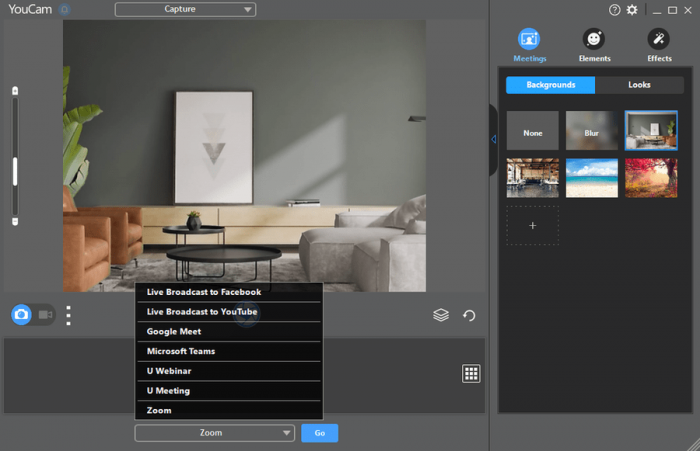Click the zoom slider handle
Image resolution: width=700 pixels, height=451 pixels.
(x=15, y=171)
